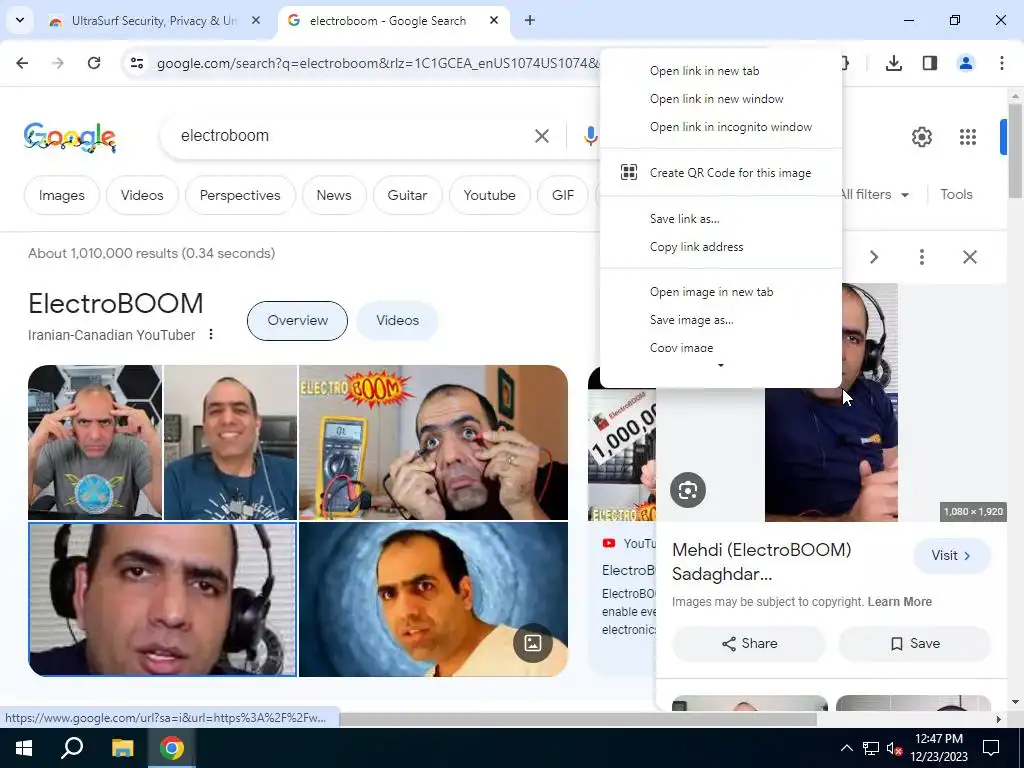Expand the All filters dropdown
Image resolution: width=1024 pixels, height=768 pixels.
(875, 194)
